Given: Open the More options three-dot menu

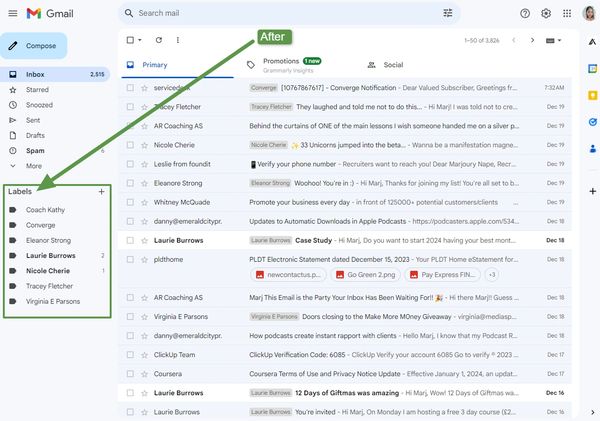Looking at the screenshot, I should [x=178, y=40].
